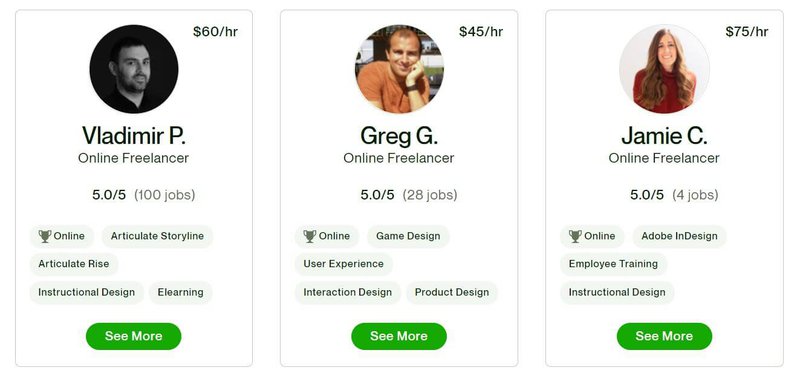Click See More under Greg G.
Screen dimensions: 800x376
pyautogui.click(x=399, y=336)
